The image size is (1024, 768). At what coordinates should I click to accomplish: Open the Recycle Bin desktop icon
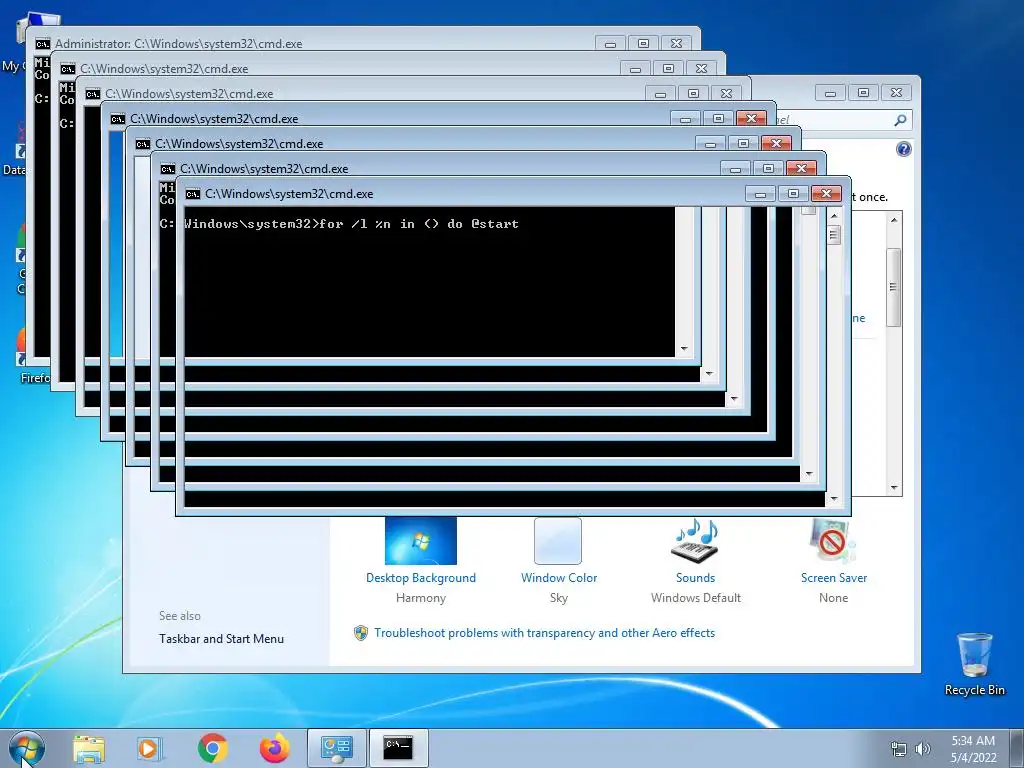974,664
